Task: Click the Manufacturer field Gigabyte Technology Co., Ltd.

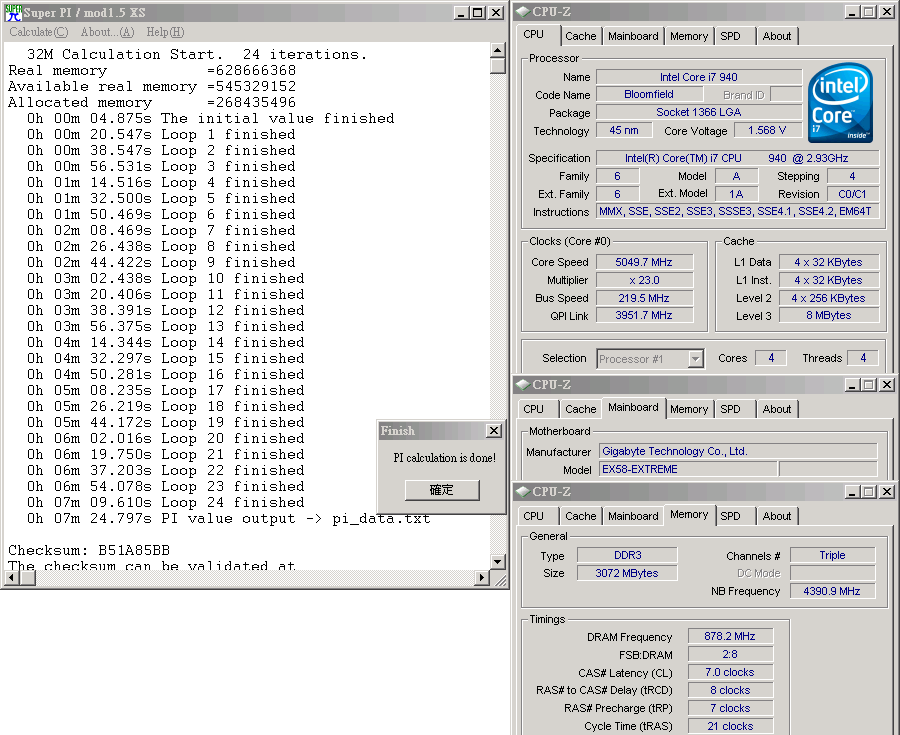Action: pos(738,452)
